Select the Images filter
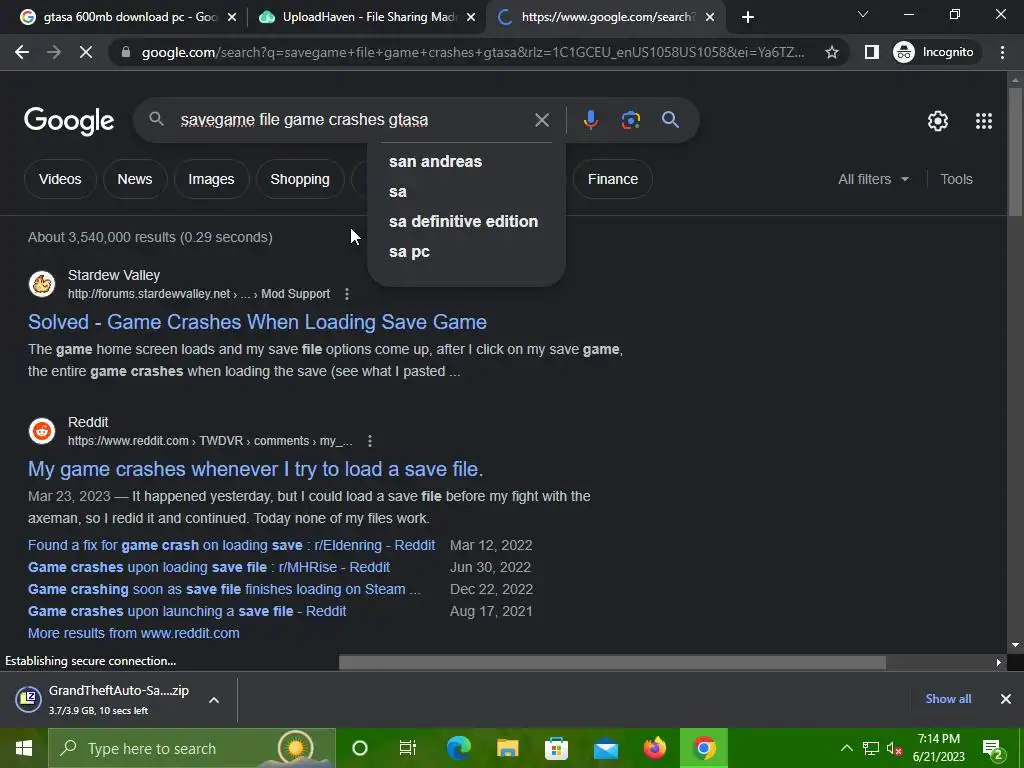1024x768 pixels. point(211,179)
